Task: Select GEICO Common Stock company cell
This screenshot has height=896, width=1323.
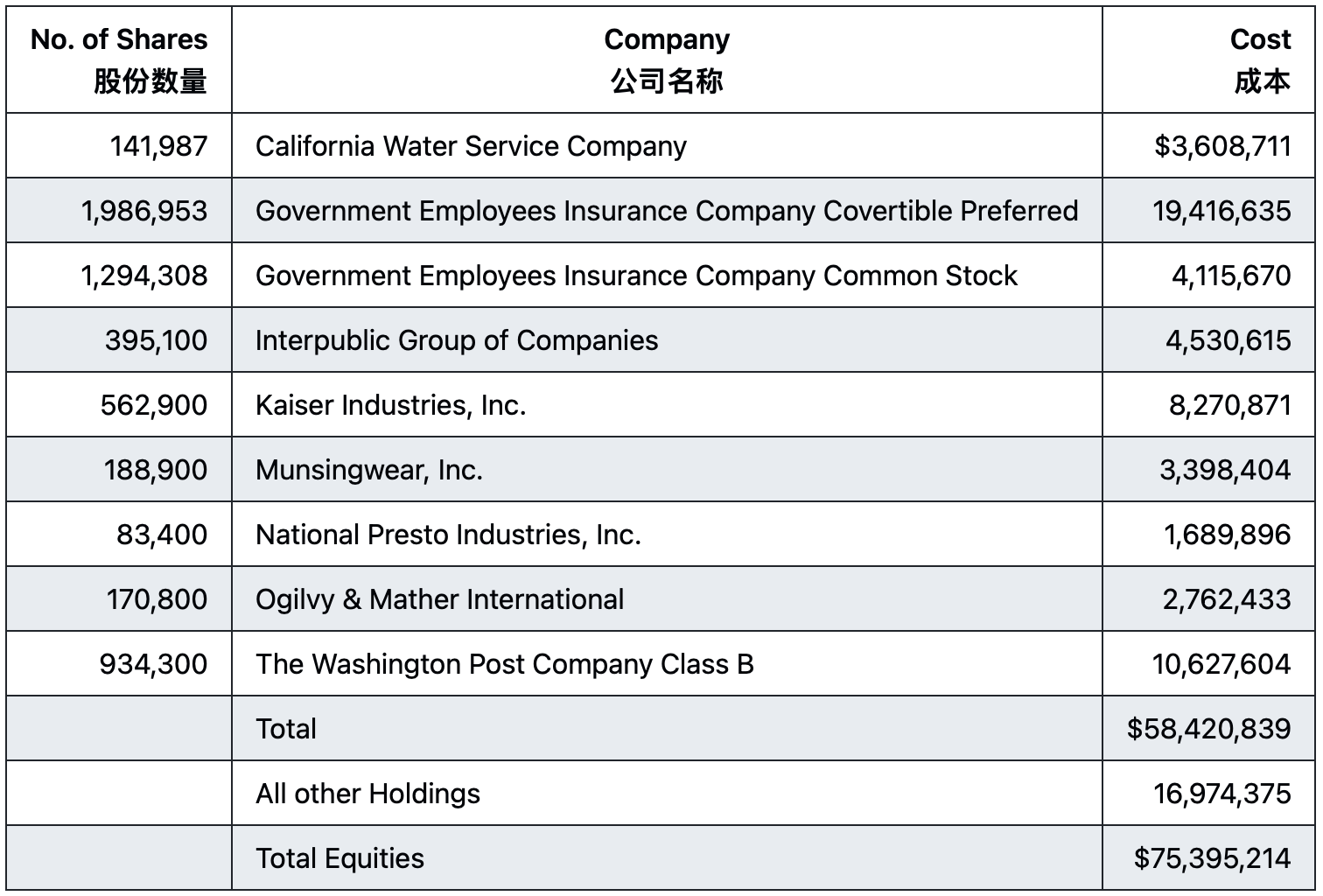Action: click(x=667, y=275)
